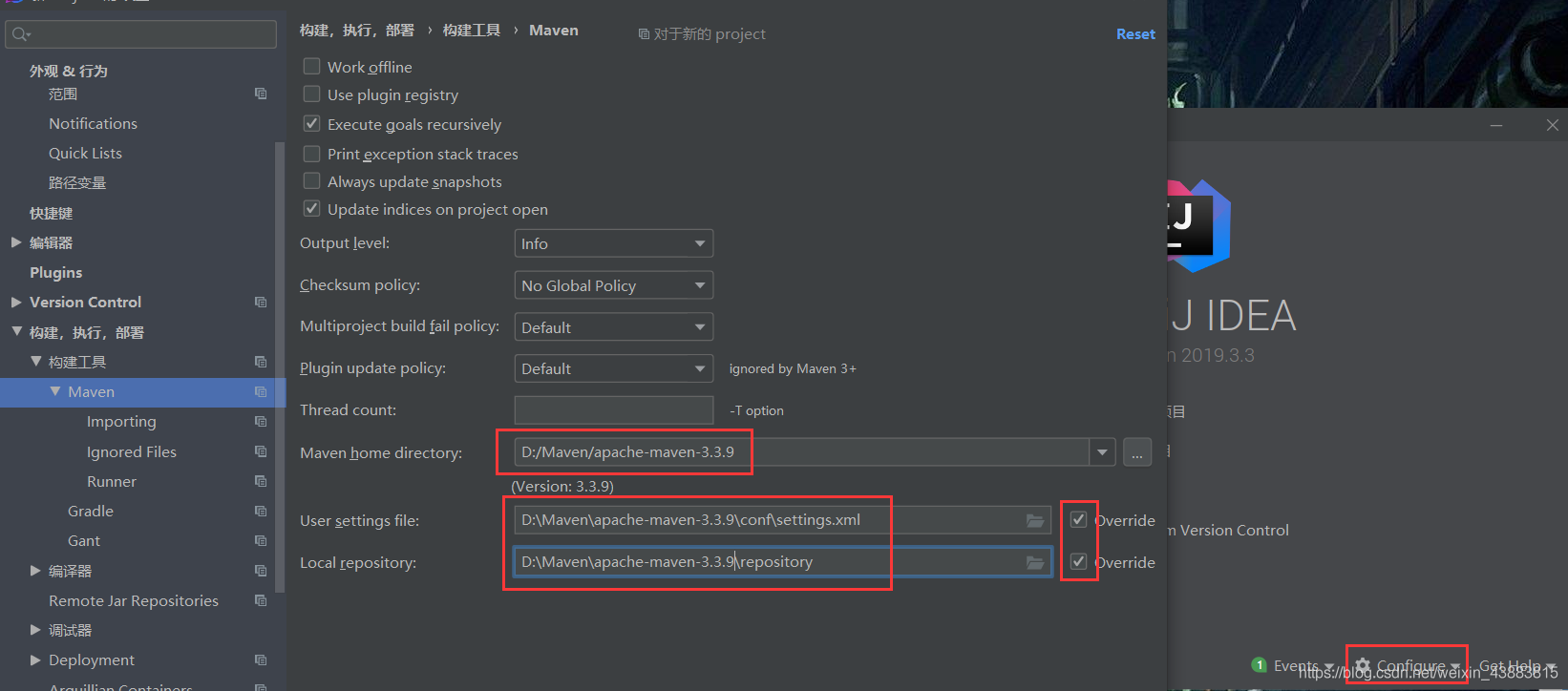This screenshot has height=691, width=1568.
Task: Click 构建工具 in breadcrumb path
Action: [471, 31]
